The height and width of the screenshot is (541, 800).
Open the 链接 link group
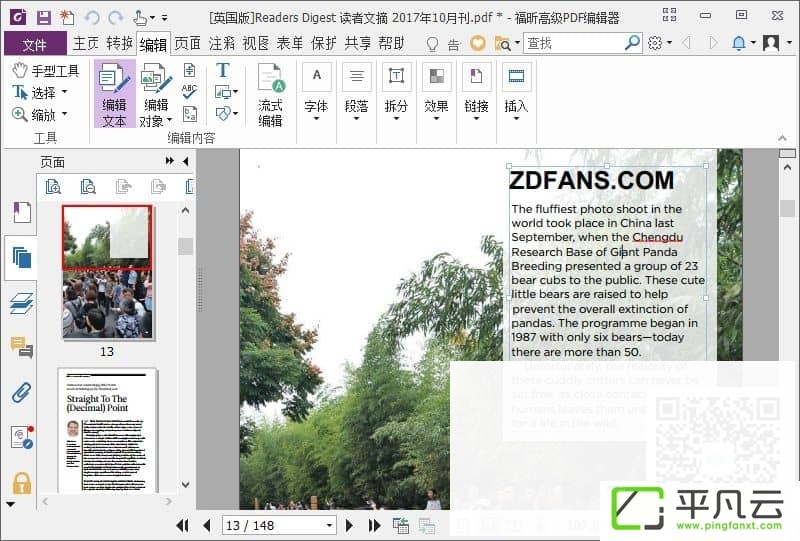(x=476, y=92)
